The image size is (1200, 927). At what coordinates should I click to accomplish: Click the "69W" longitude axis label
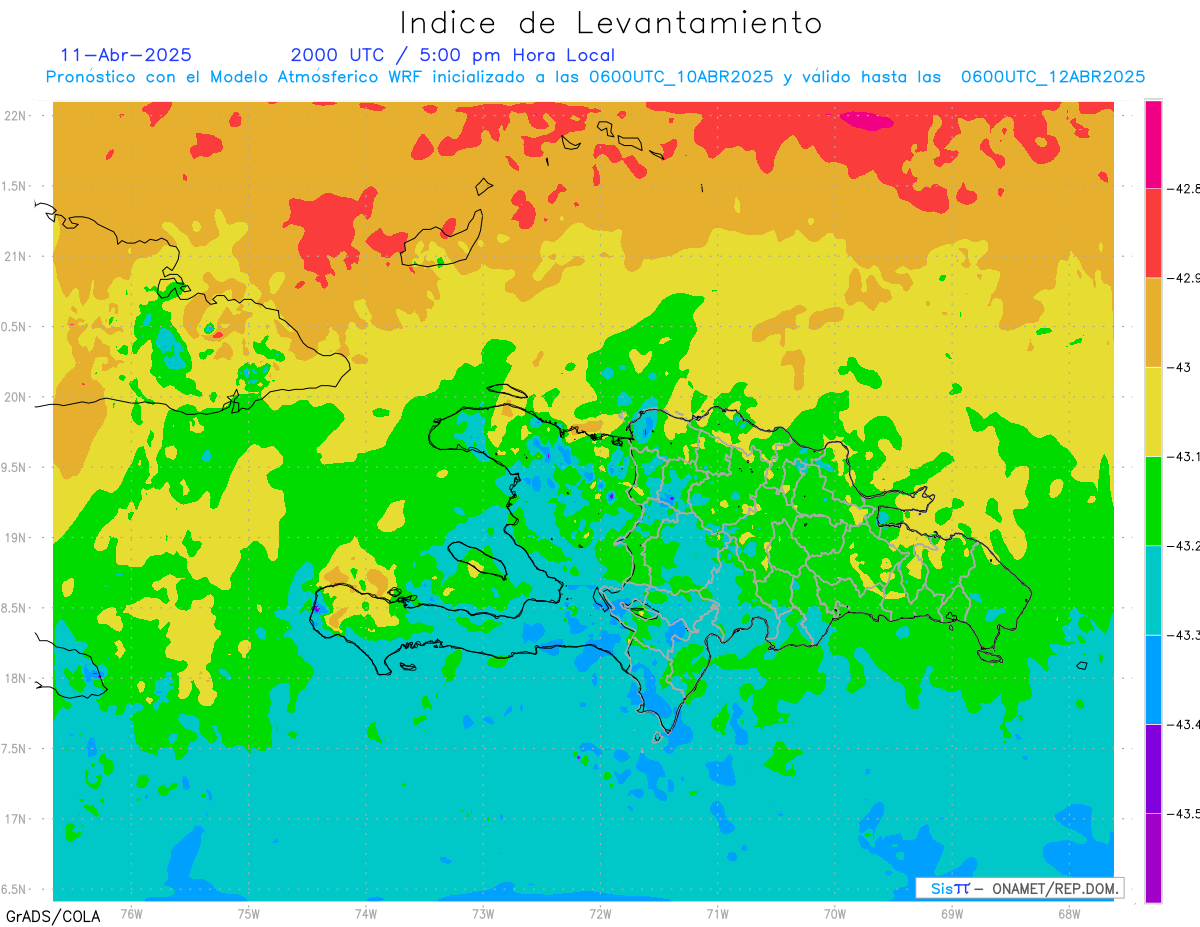point(952,913)
